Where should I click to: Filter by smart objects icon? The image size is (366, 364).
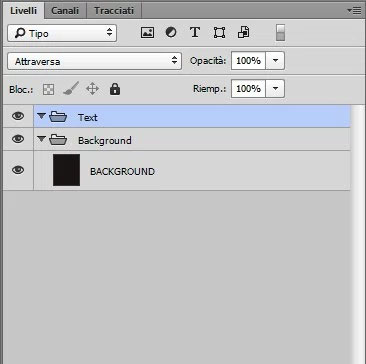pos(244,33)
